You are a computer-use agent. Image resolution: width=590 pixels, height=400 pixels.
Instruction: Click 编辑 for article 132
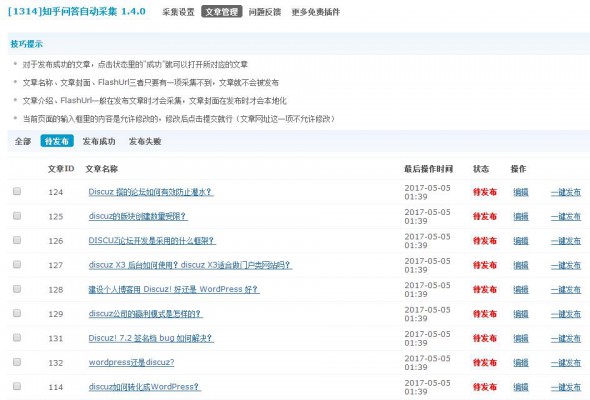521,363
